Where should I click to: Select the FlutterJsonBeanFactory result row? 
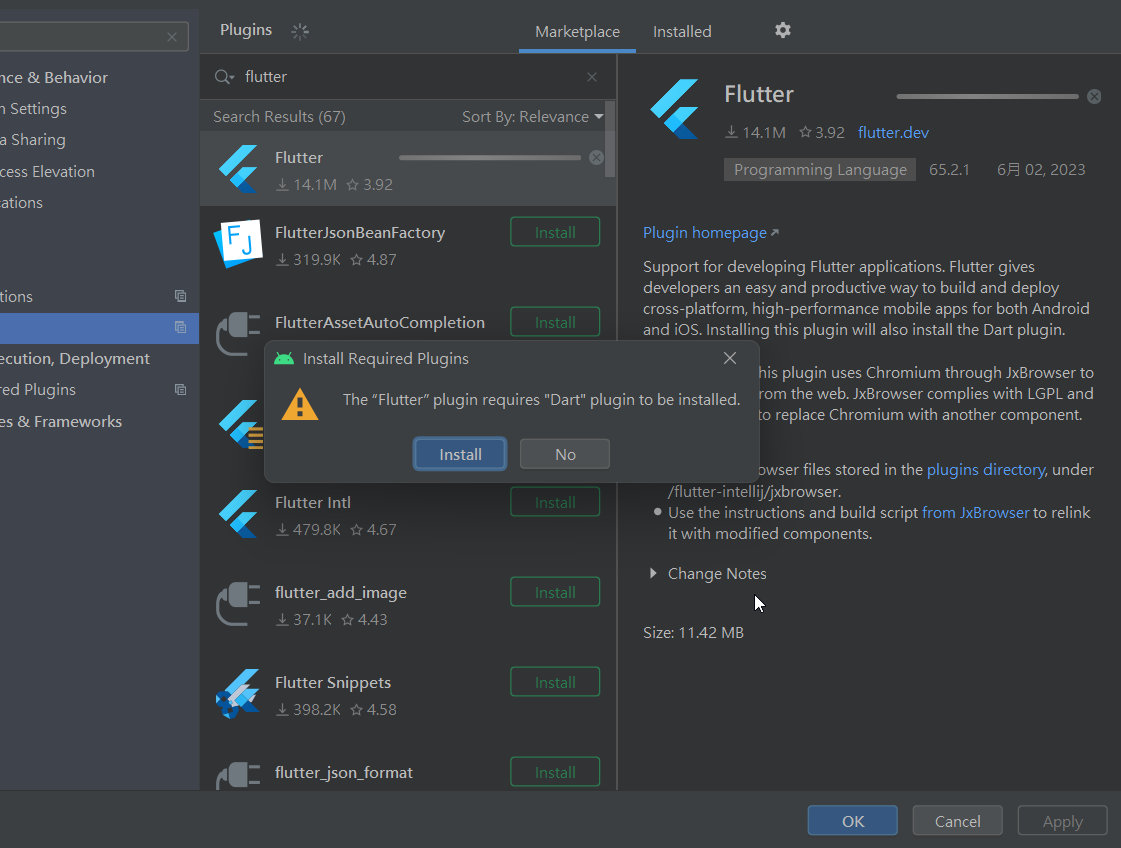408,245
